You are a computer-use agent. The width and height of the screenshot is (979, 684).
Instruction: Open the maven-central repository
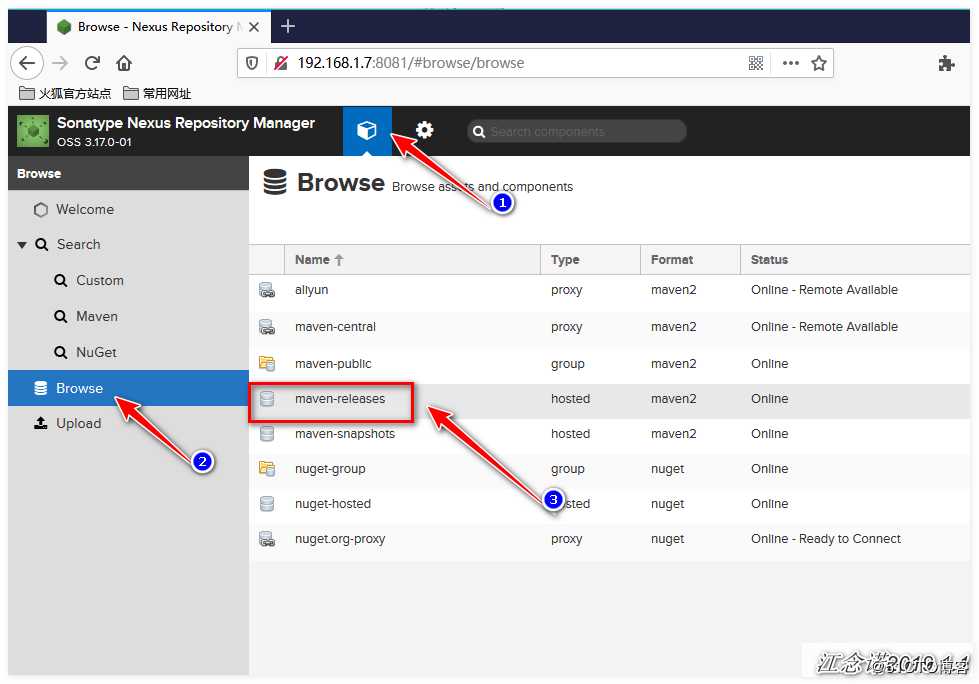click(x=335, y=327)
